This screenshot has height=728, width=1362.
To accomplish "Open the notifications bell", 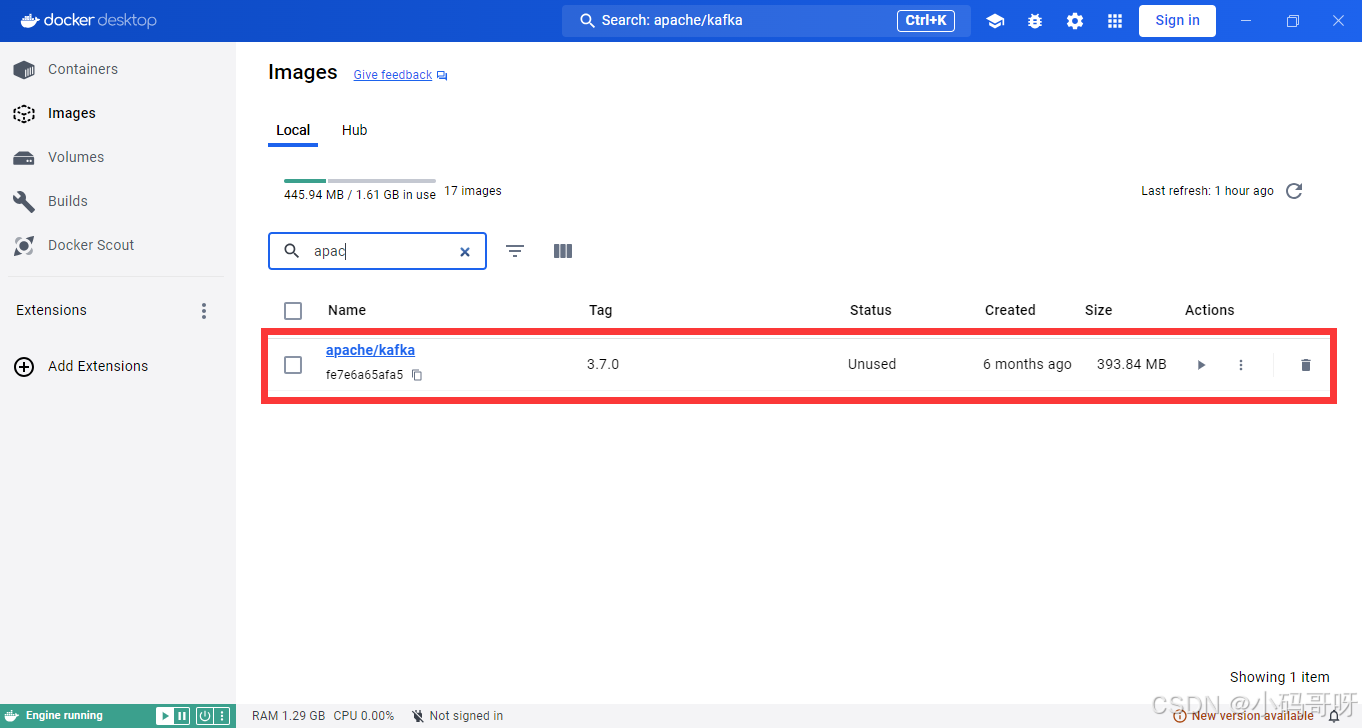I will coord(1334,716).
